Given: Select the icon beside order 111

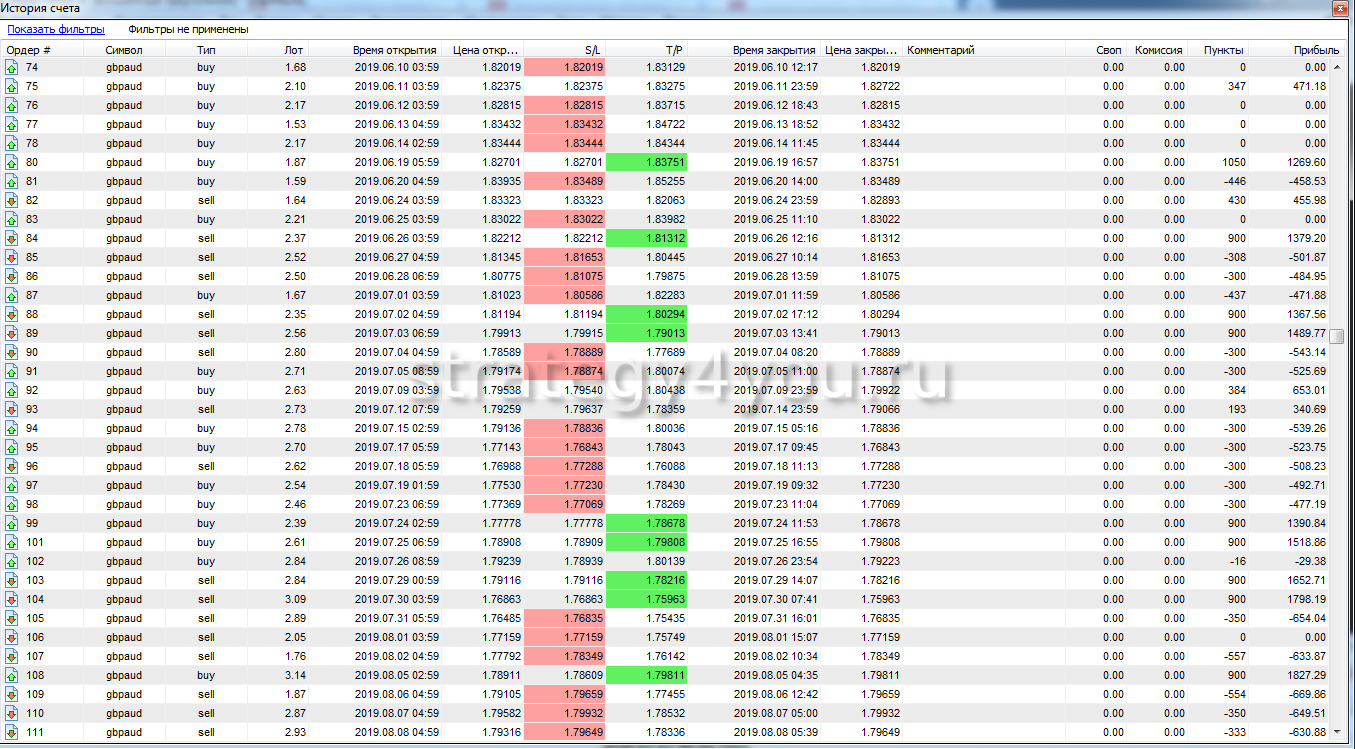Looking at the screenshot, I should tap(12, 732).
